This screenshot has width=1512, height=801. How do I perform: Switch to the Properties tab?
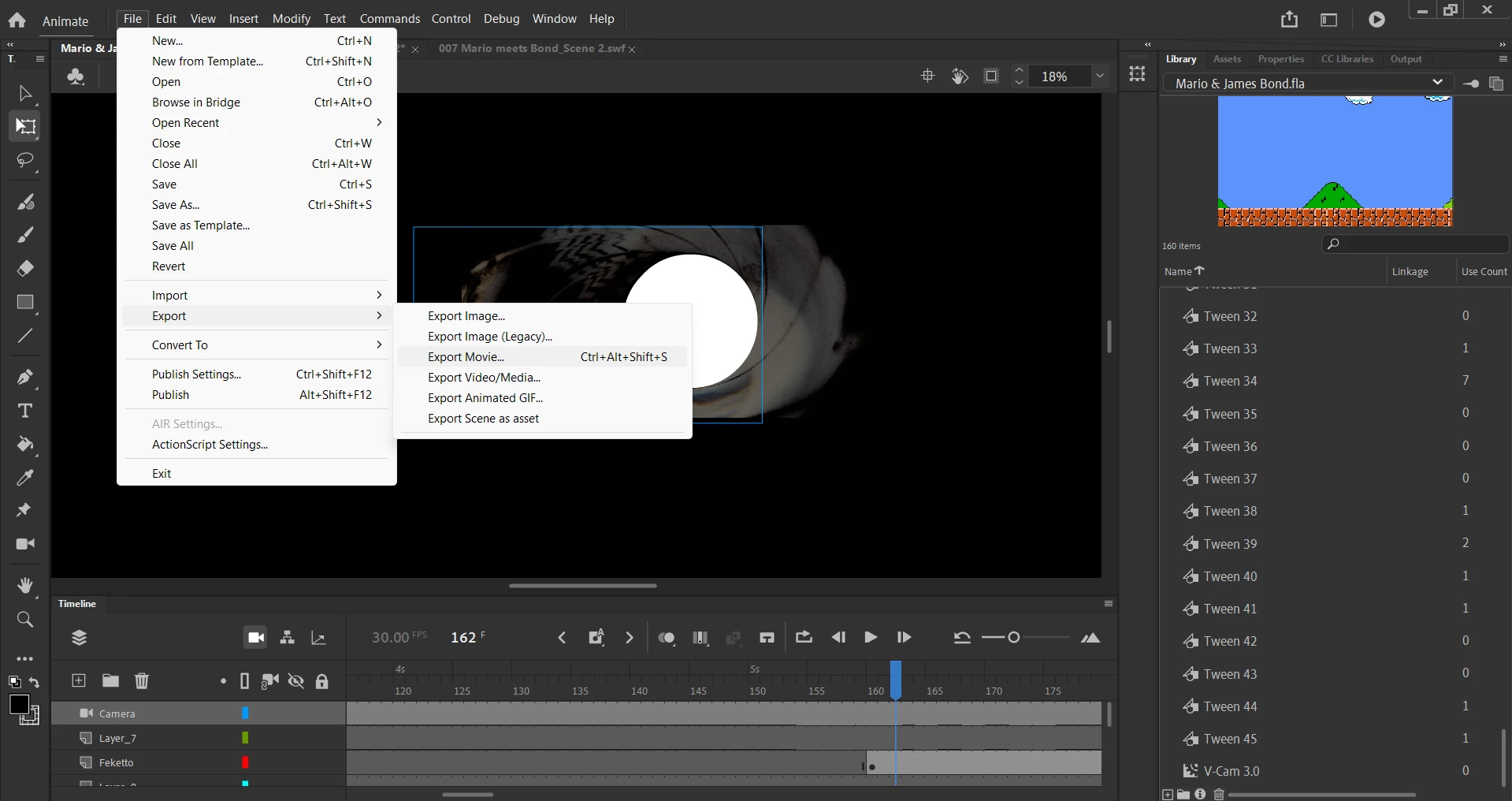coord(1280,59)
